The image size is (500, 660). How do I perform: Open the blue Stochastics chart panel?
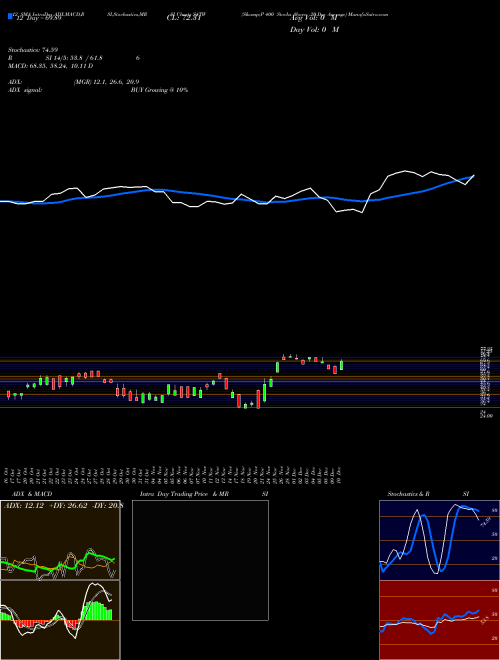[x=439, y=540]
